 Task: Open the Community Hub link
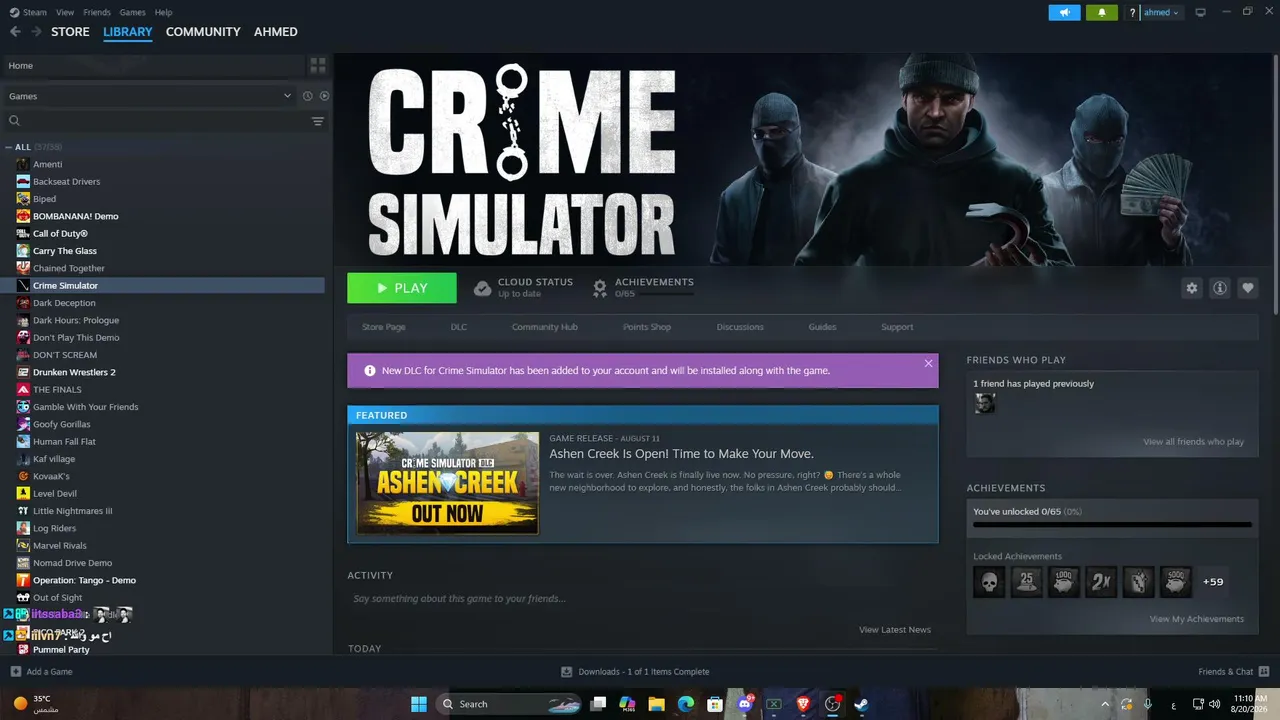(545, 327)
